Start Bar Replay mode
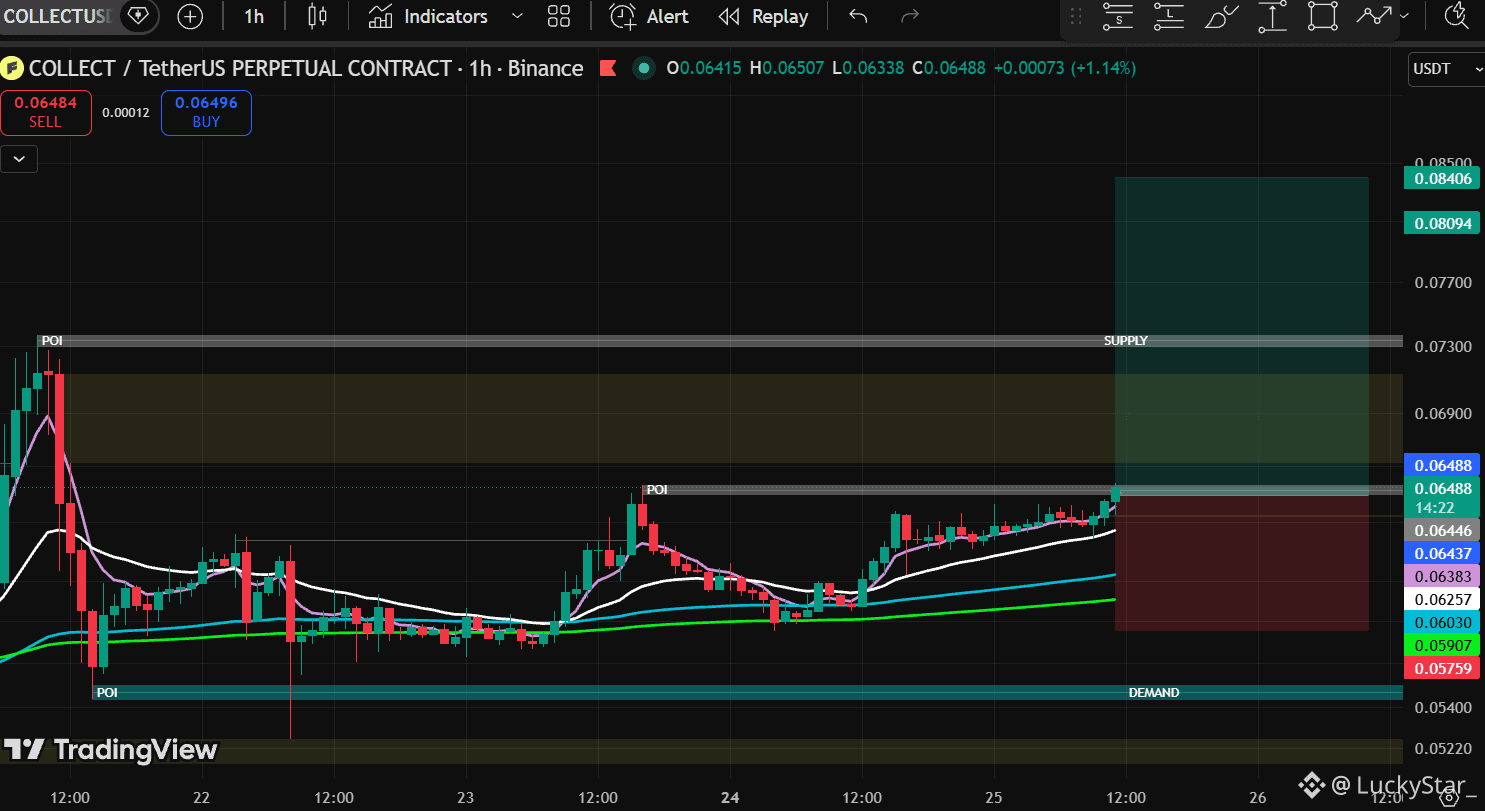The width and height of the screenshot is (1485, 811). [x=764, y=16]
